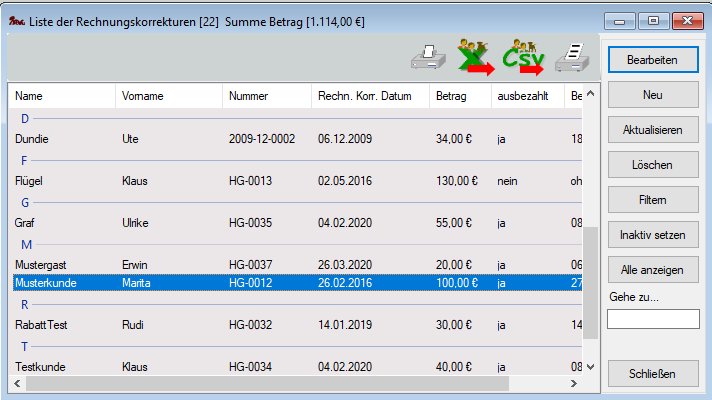Click the list printer icon with lined paper
This screenshot has width=712, height=400.
click(571, 58)
